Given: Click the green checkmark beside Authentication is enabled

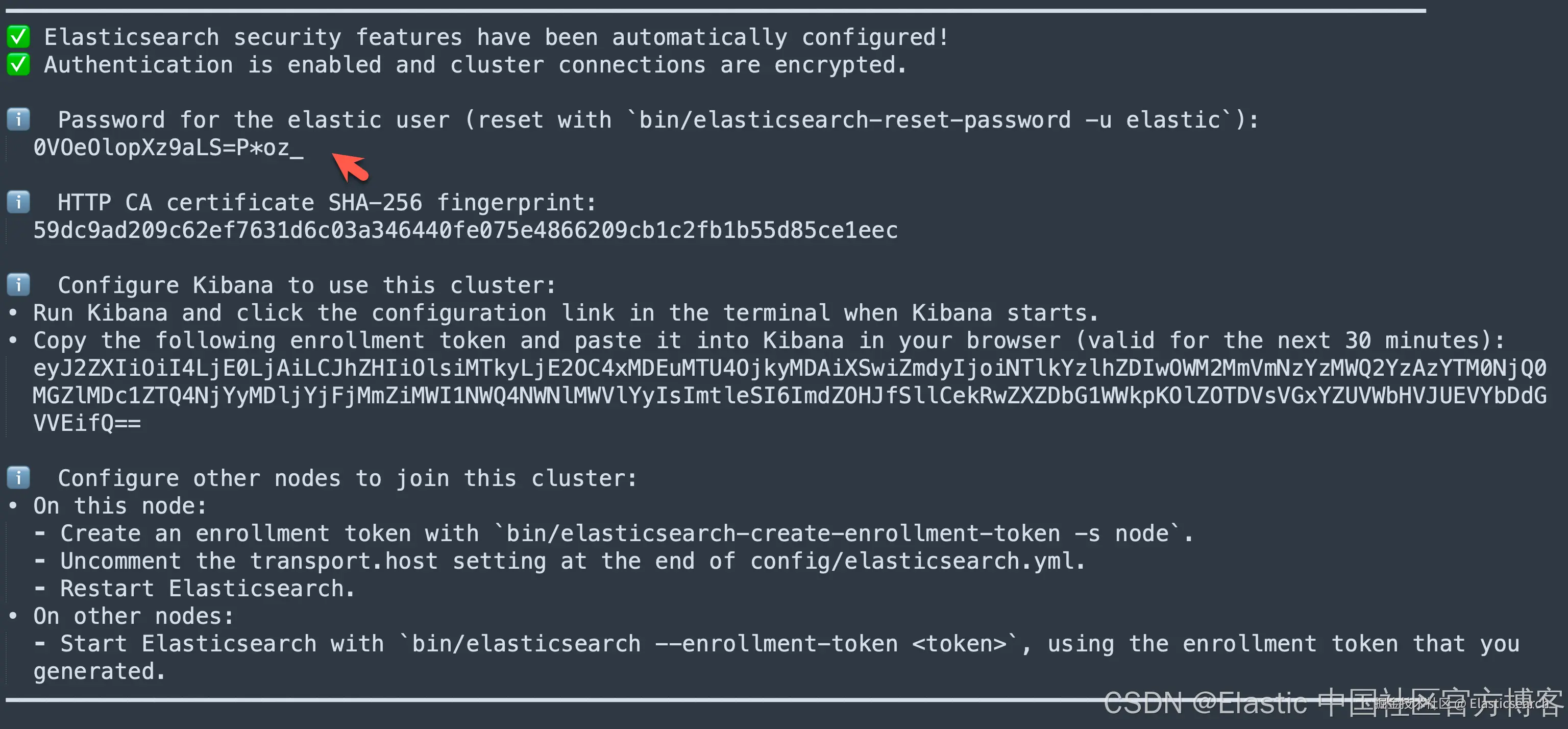Looking at the screenshot, I should click(18, 64).
